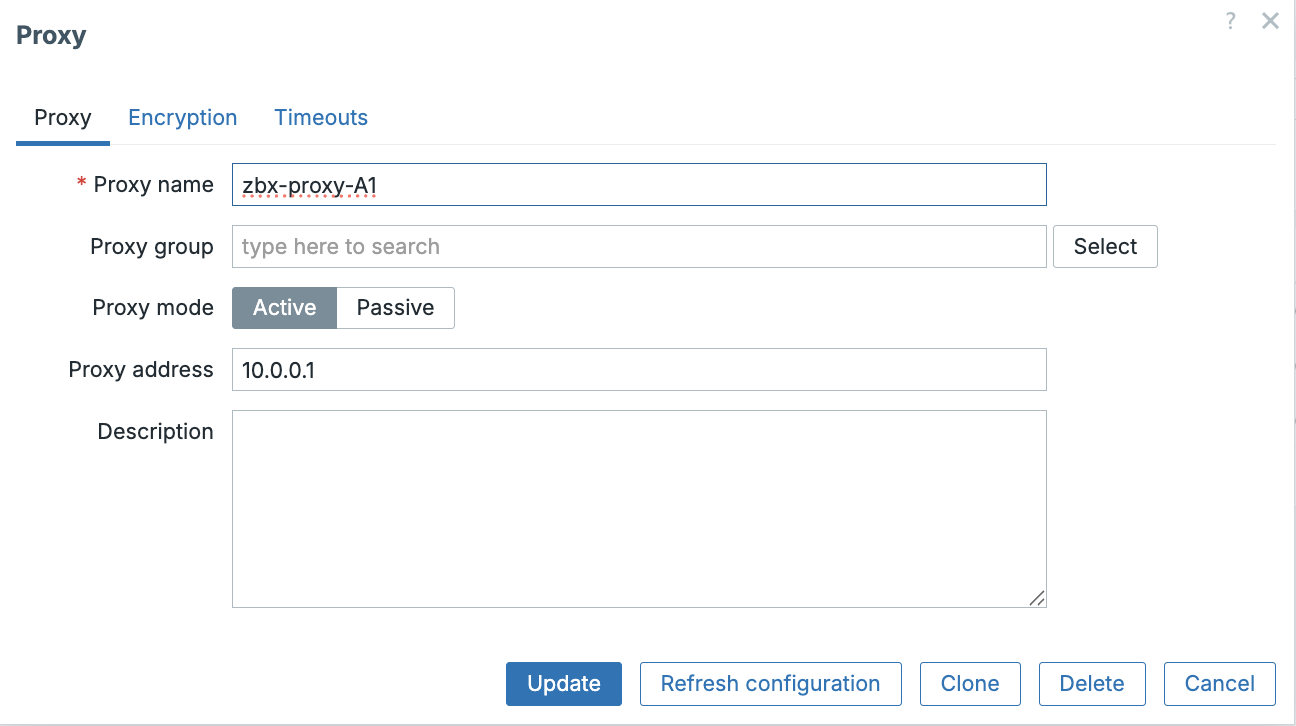Select the Proxy tab
1296x726 pixels.
click(x=62, y=117)
